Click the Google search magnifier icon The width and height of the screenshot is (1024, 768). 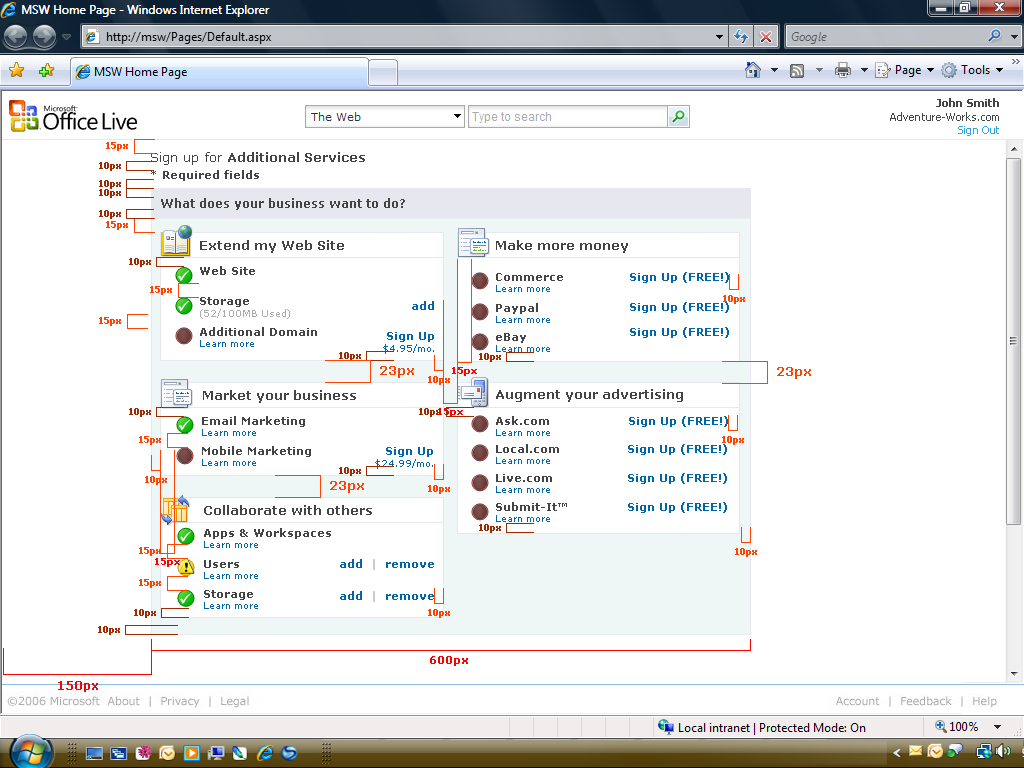click(x=995, y=36)
